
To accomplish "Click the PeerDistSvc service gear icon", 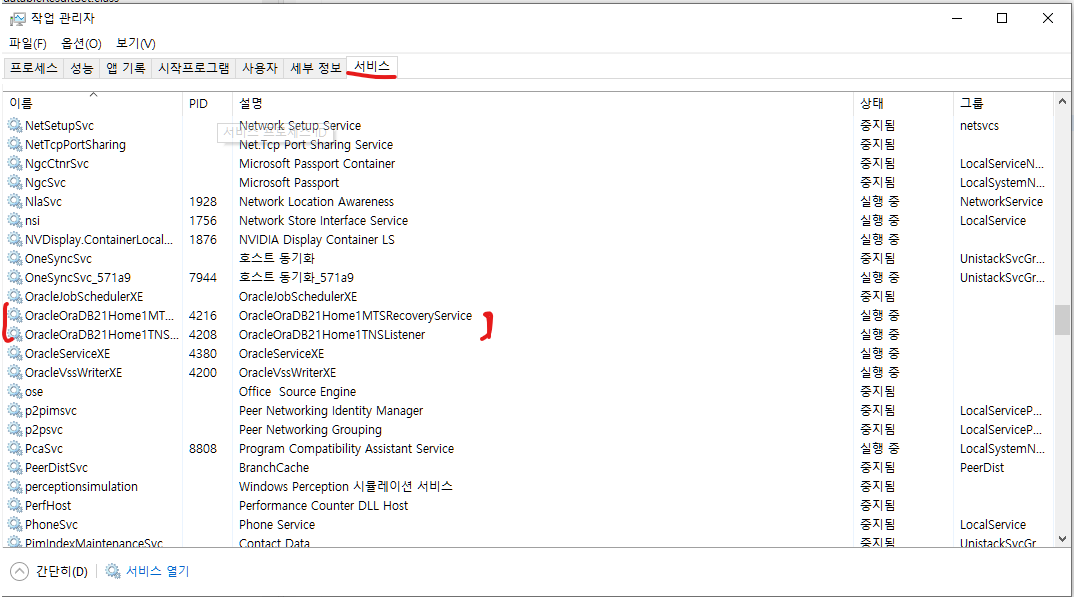I will tap(15, 468).
